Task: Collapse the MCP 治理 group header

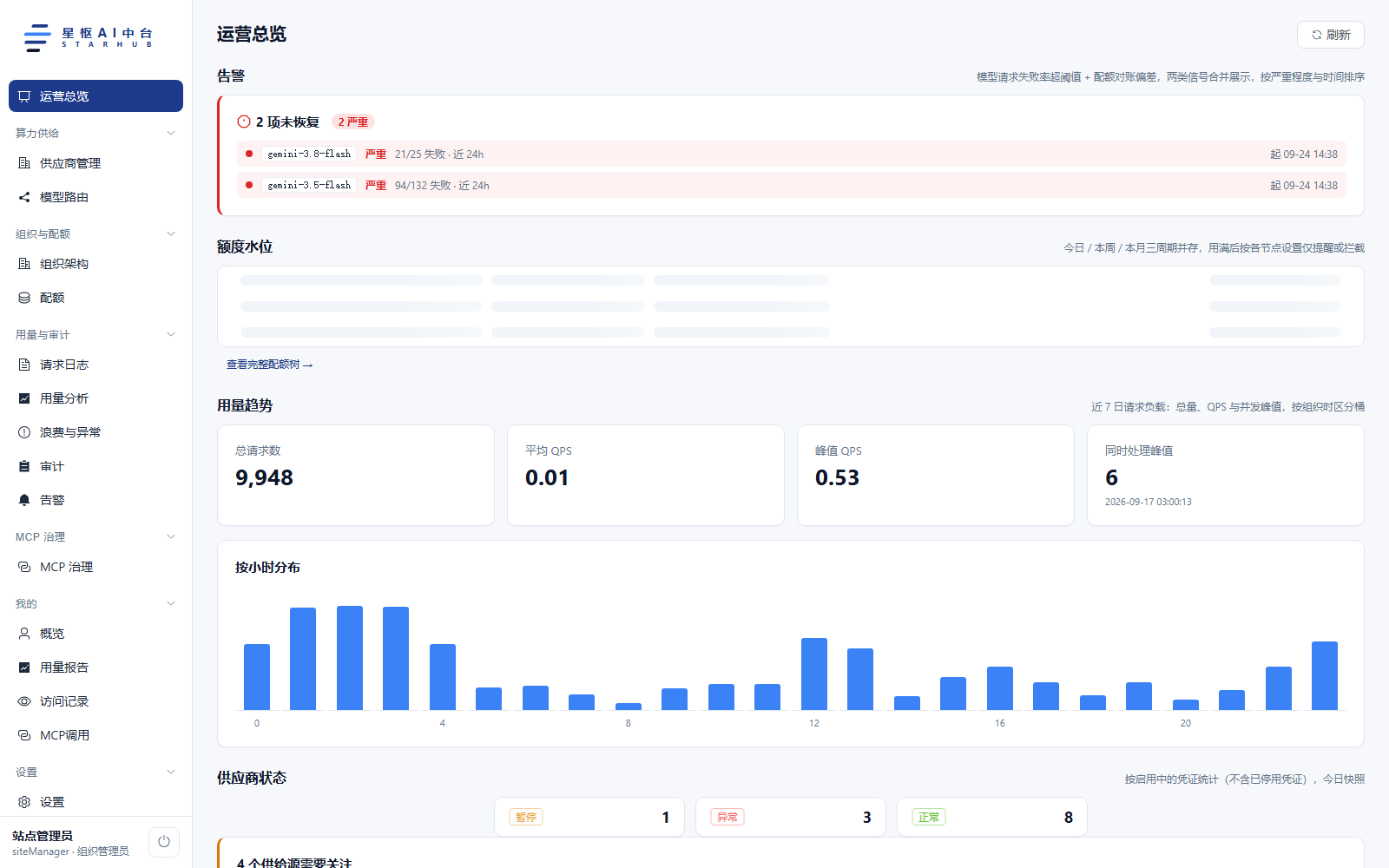Action: tap(171, 536)
